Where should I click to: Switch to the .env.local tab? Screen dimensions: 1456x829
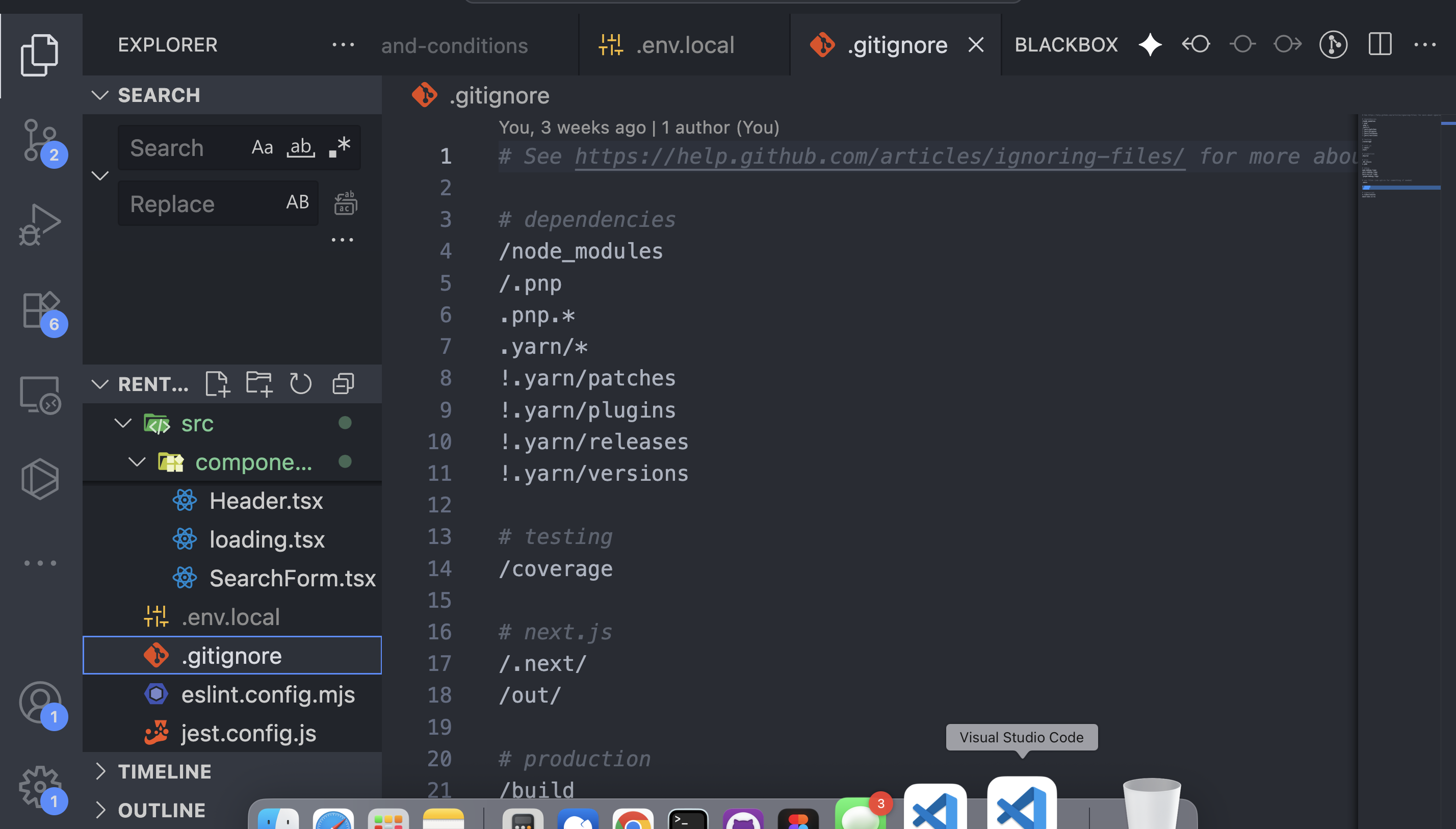click(x=684, y=45)
